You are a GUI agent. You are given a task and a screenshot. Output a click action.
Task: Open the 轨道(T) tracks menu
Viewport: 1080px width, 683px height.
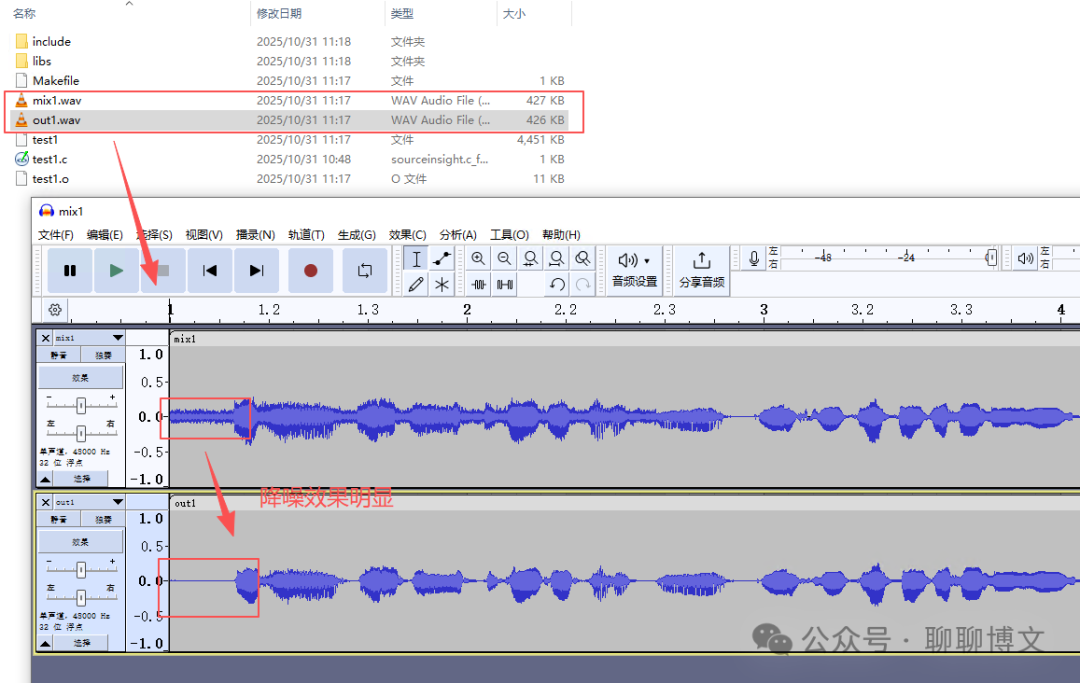pyautogui.click(x=306, y=235)
